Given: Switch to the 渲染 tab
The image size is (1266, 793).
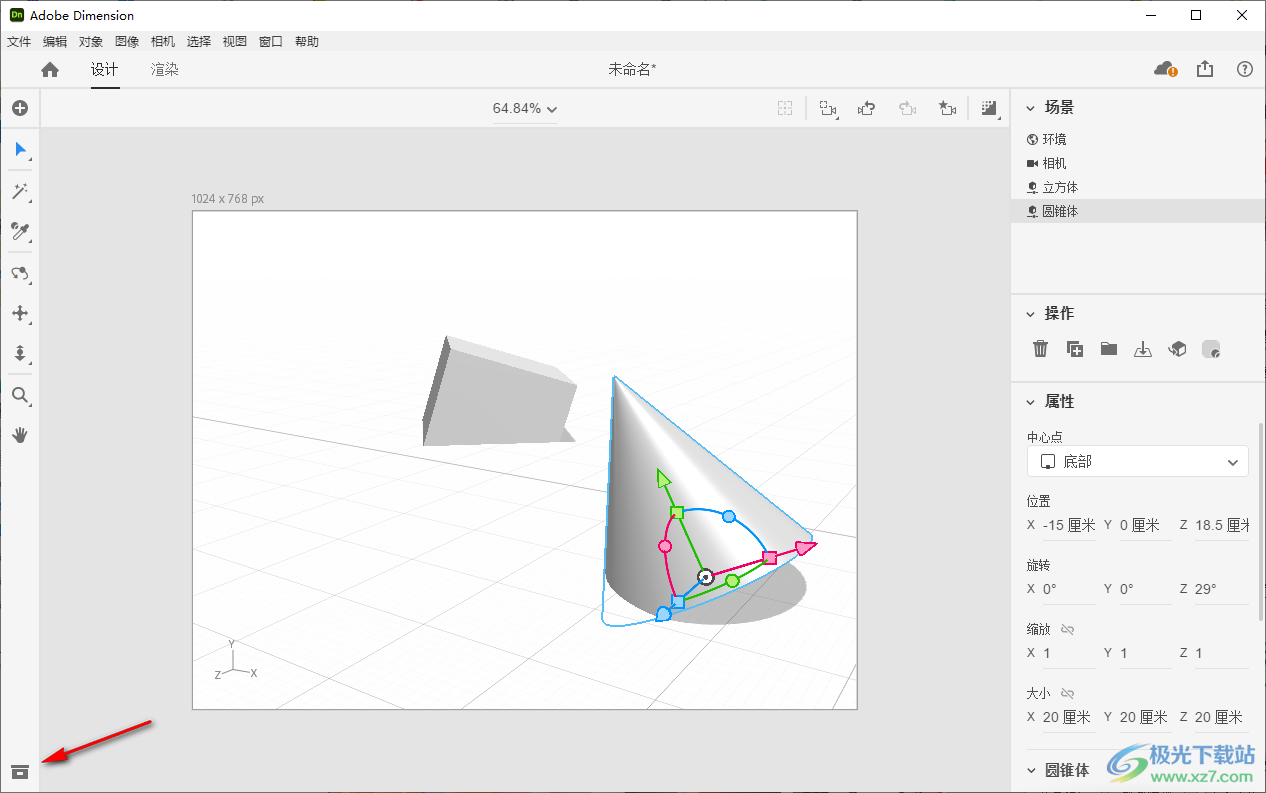Looking at the screenshot, I should pos(165,69).
